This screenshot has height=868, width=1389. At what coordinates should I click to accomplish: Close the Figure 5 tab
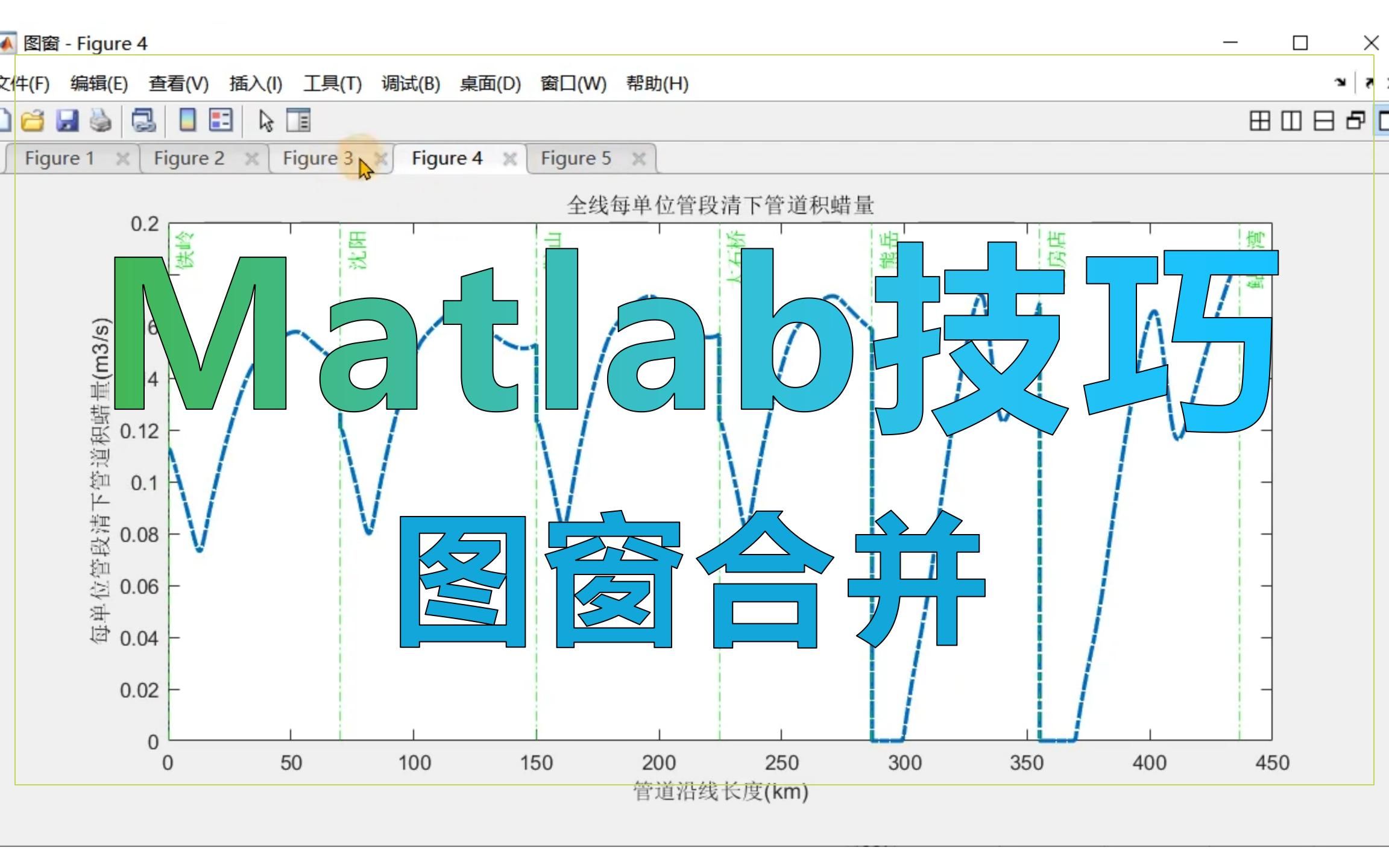[x=639, y=159]
